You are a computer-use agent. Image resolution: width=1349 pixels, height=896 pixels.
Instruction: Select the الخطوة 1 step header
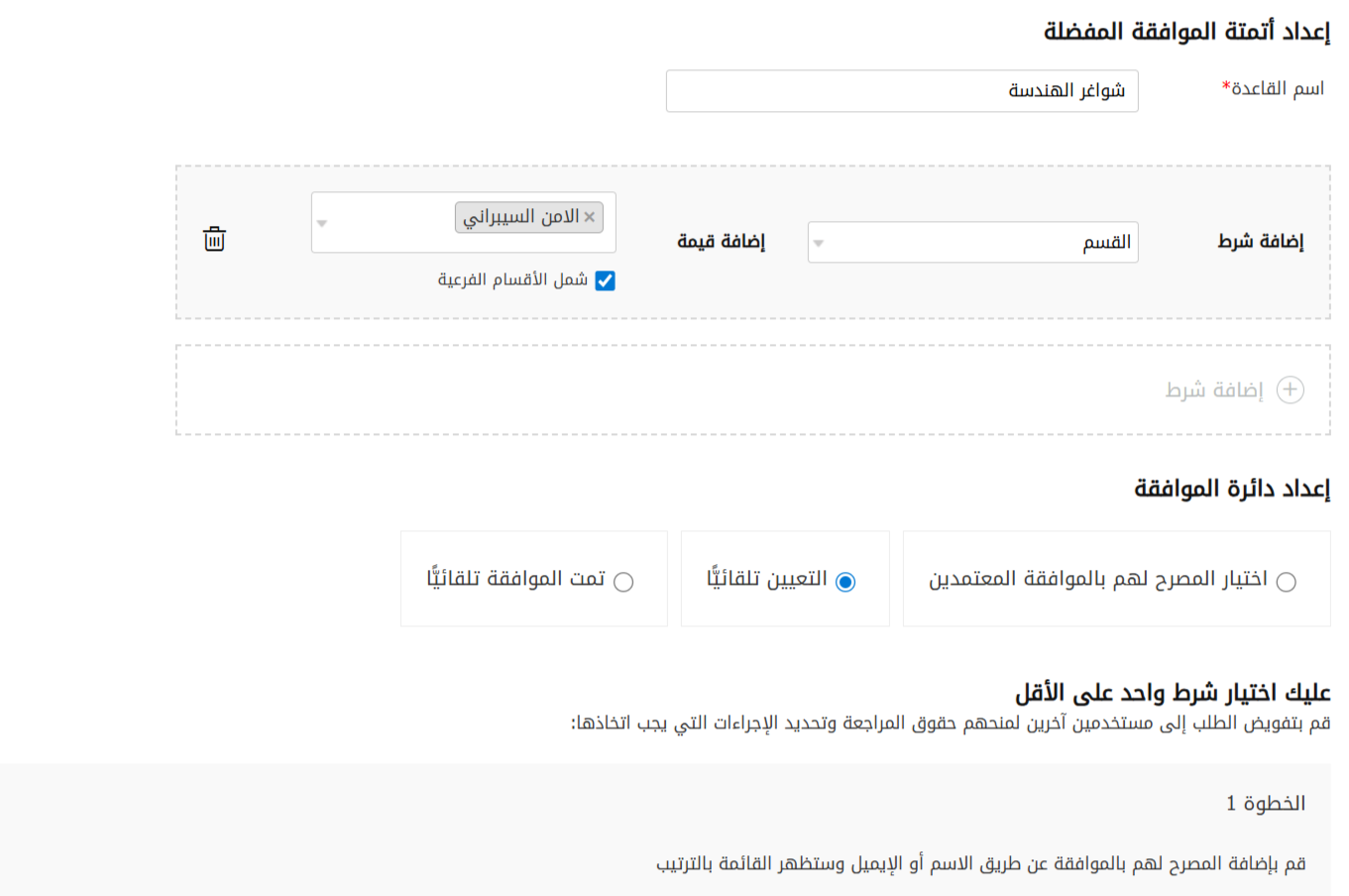[1266, 803]
